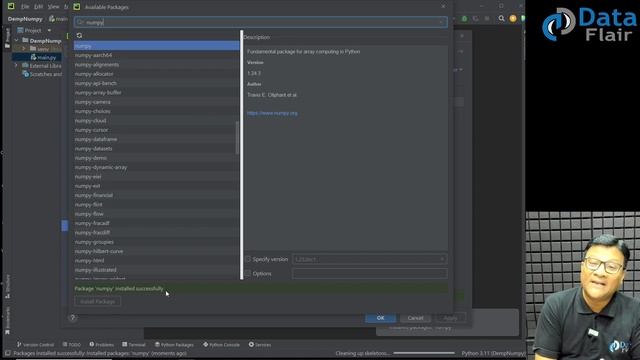Clear the package search field
This screenshot has width=640, height=360.
[441, 22]
